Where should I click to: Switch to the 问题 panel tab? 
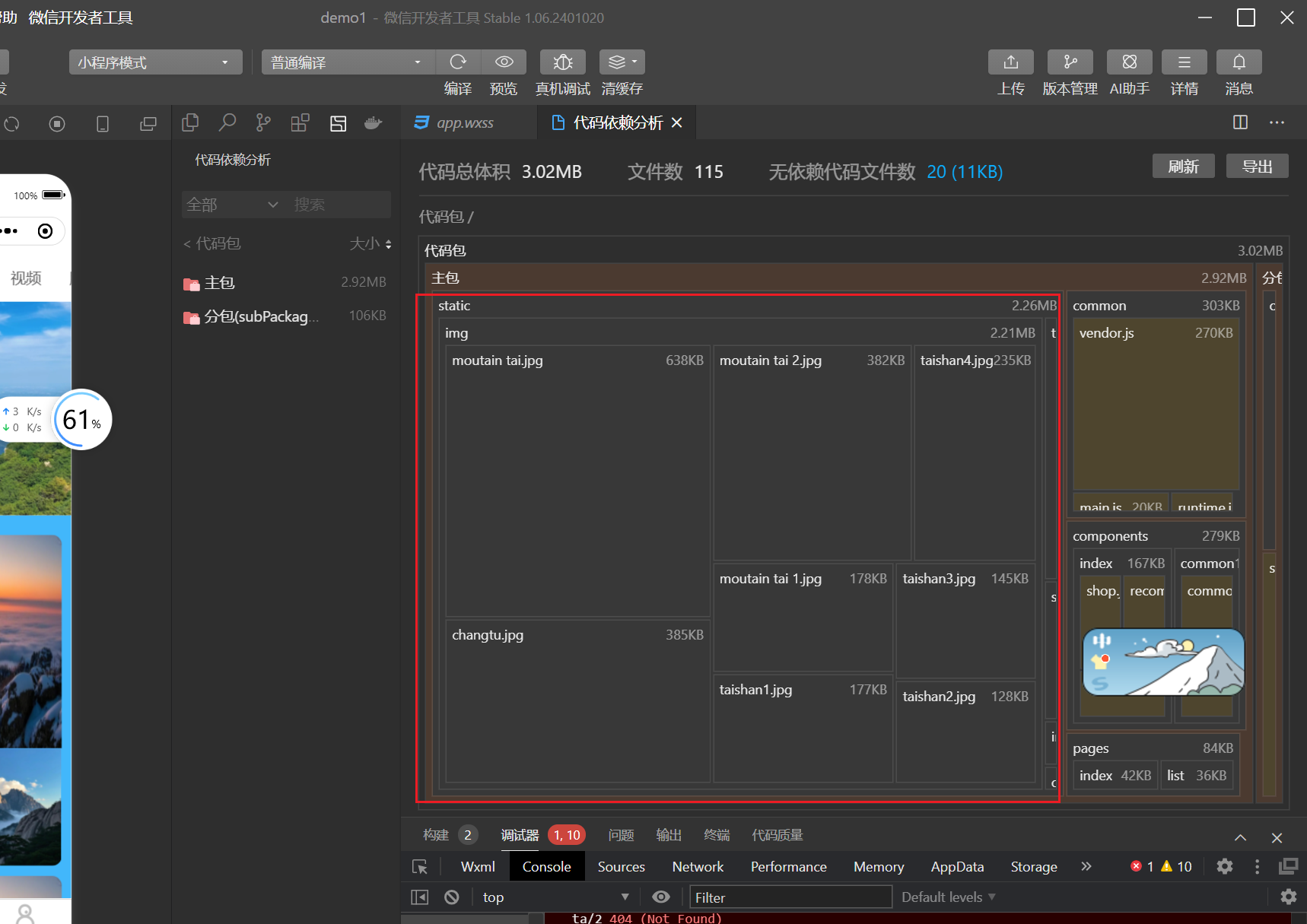tap(621, 835)
